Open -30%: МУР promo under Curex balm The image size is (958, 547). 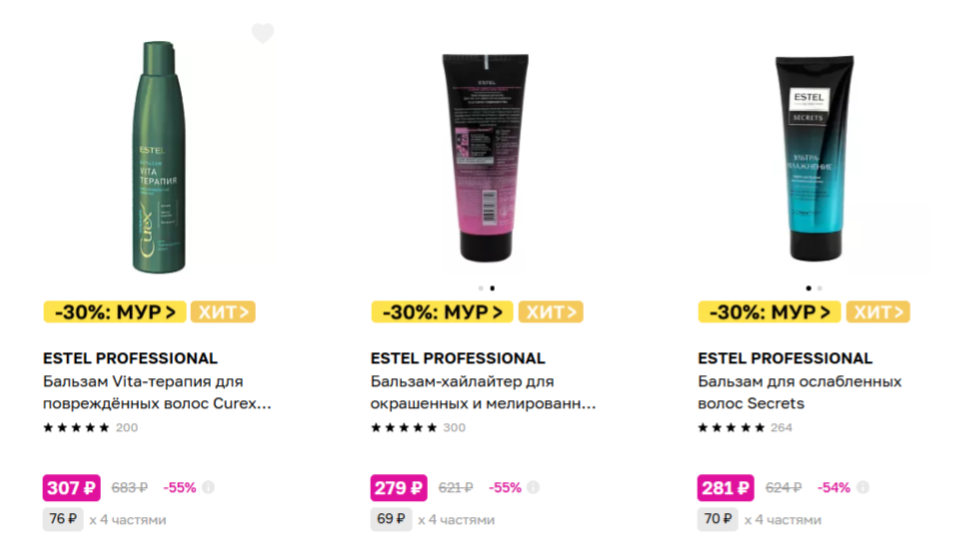pyautogui.click(x=115, y=312)
